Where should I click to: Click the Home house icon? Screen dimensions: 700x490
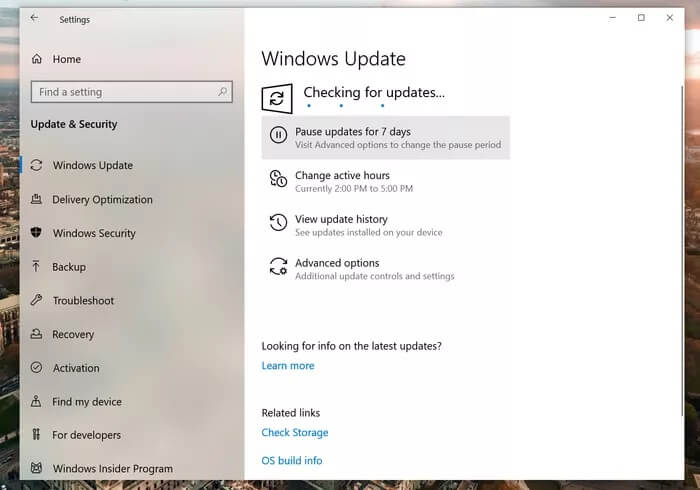point(37,59)
